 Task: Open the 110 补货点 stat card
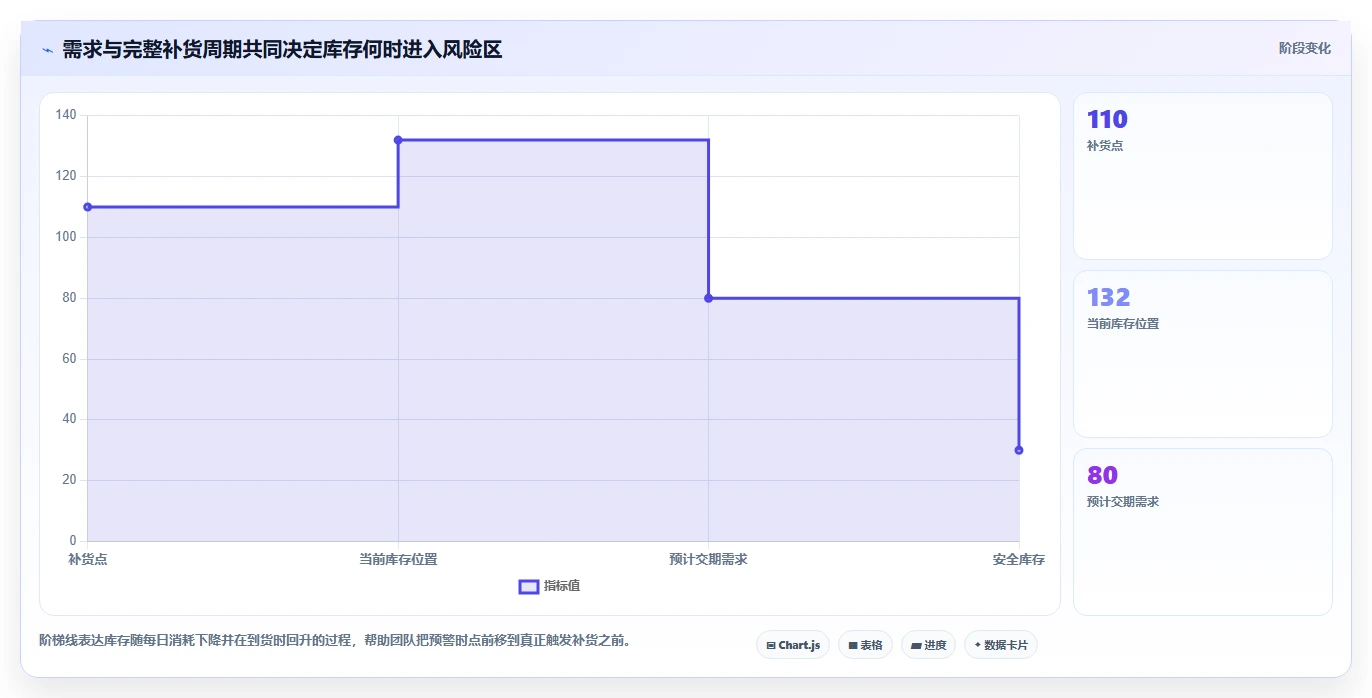tap(1203, 176)
